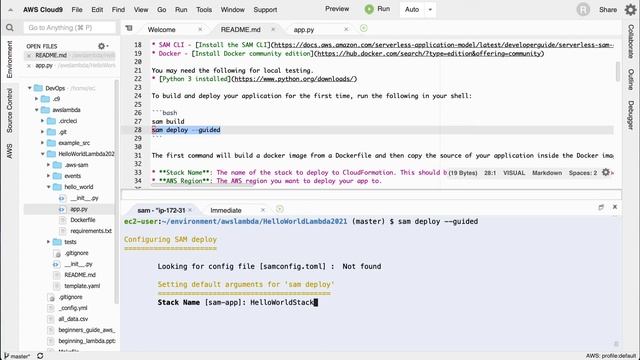This screenshot has width=640, height=360.
Task: Click the master branch icon in status bar
Action: pos(6,356)
